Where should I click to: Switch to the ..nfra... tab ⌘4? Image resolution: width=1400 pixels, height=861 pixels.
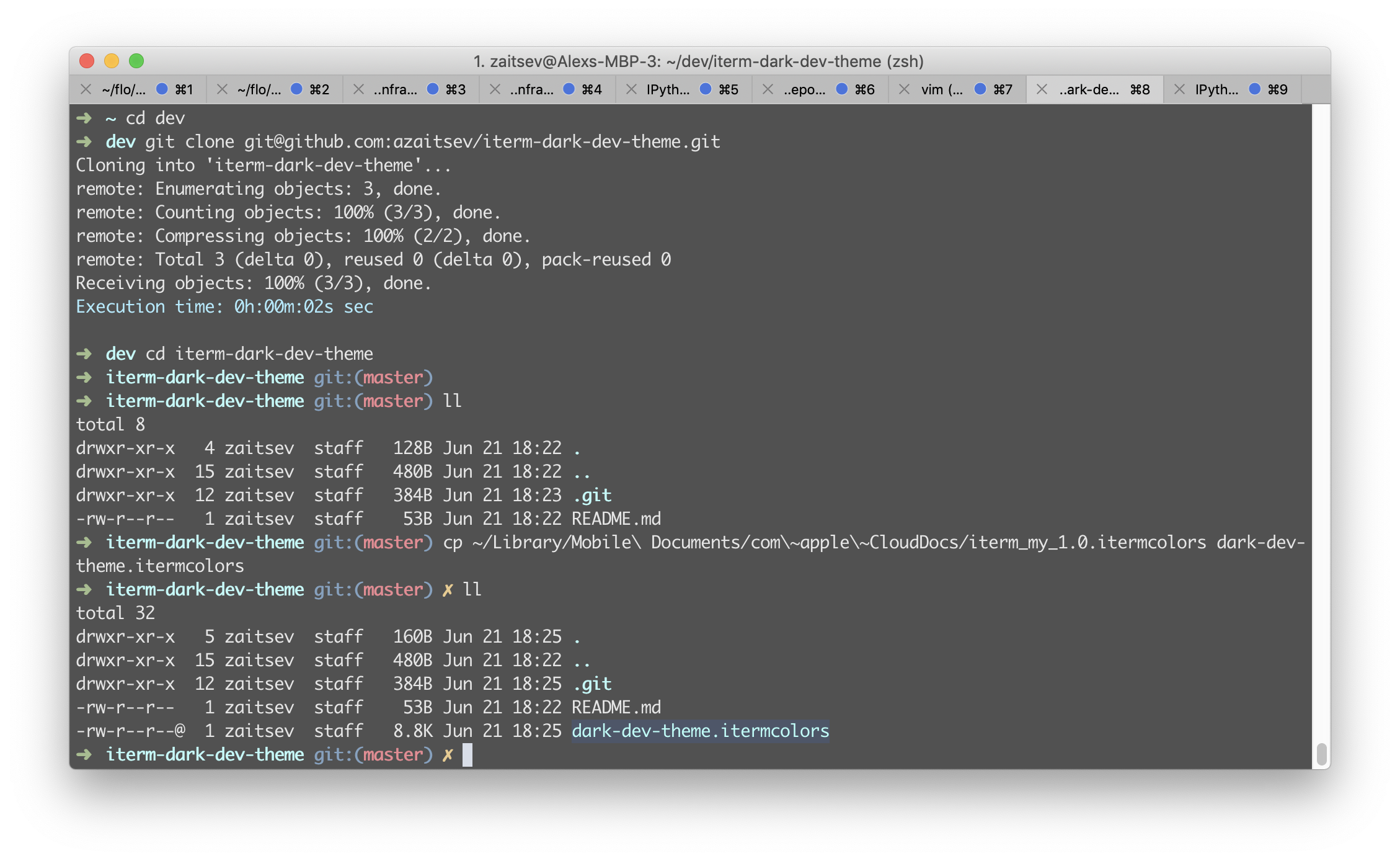[547, 89]
